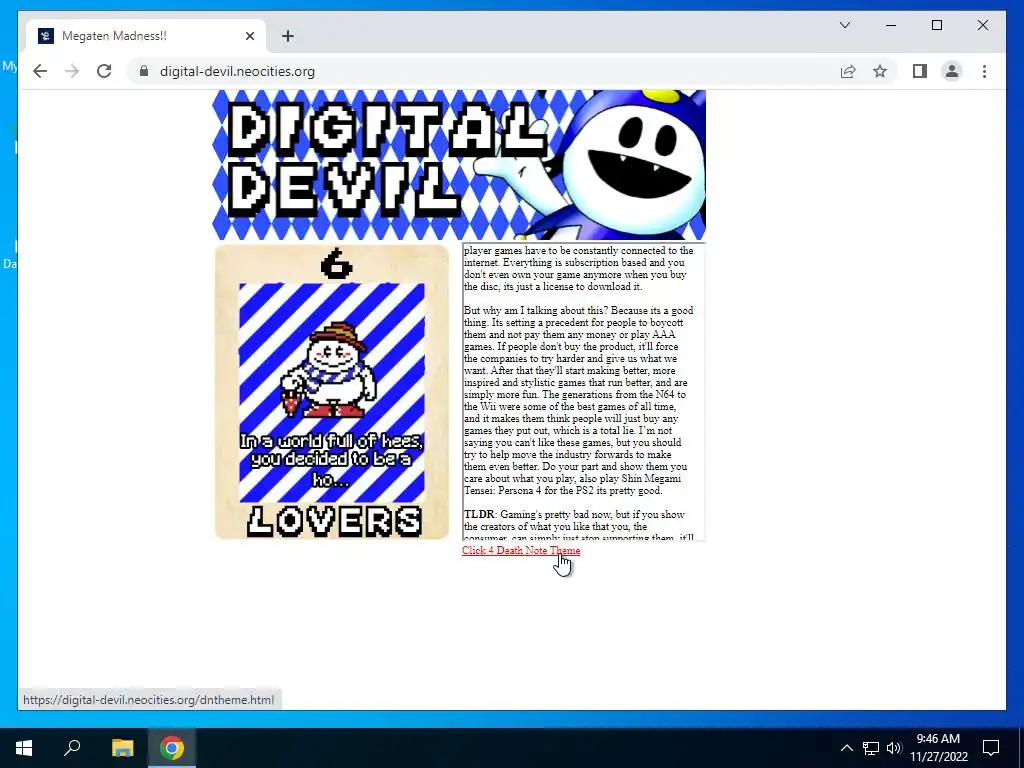Screen dimensions: 1024x768
Task: Open a new tab with plus button
Action: (x=288, y=36)
